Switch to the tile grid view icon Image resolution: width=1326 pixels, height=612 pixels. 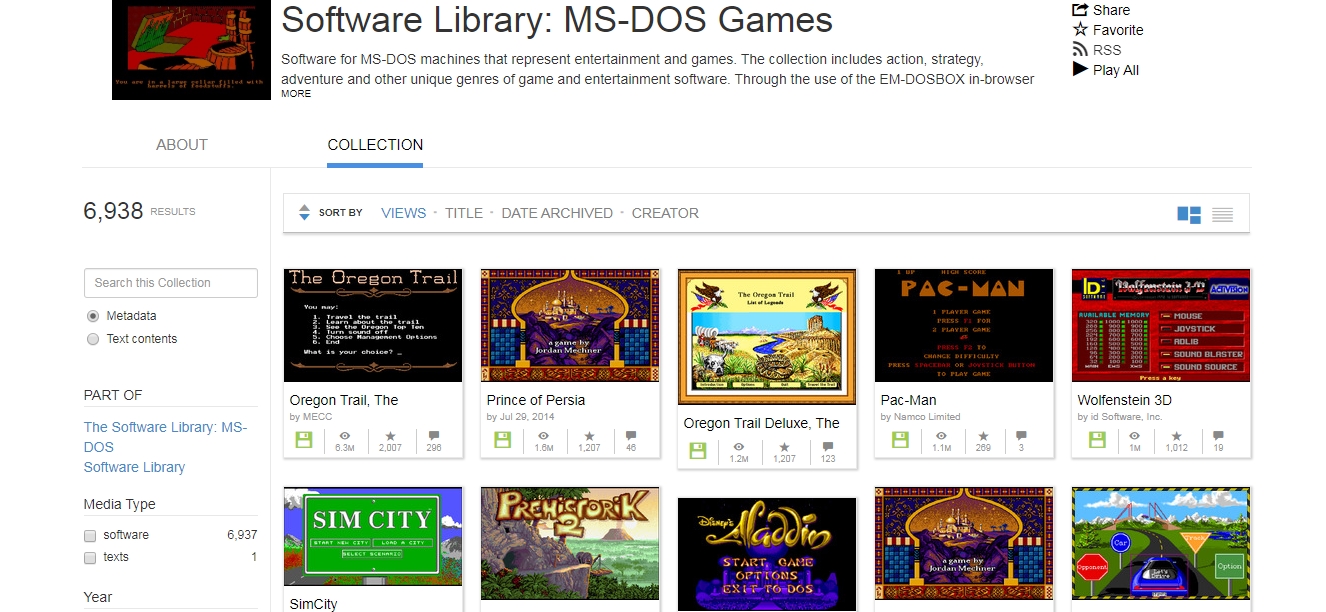[1189, 214]
